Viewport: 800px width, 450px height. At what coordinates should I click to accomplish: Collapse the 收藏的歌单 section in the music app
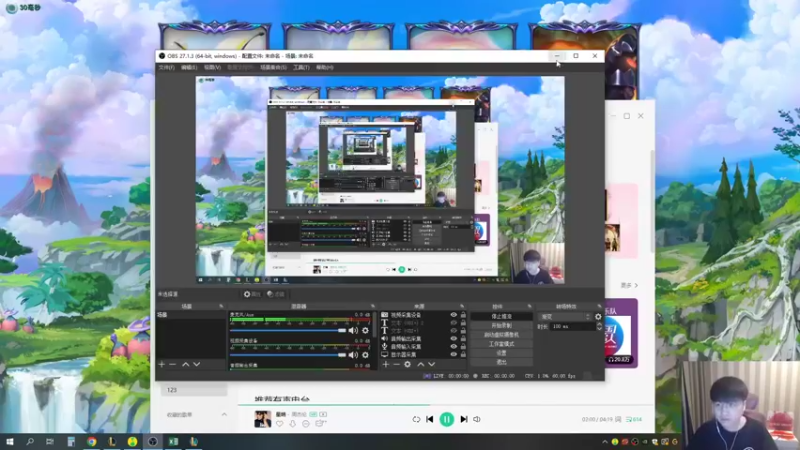[224, 415]
